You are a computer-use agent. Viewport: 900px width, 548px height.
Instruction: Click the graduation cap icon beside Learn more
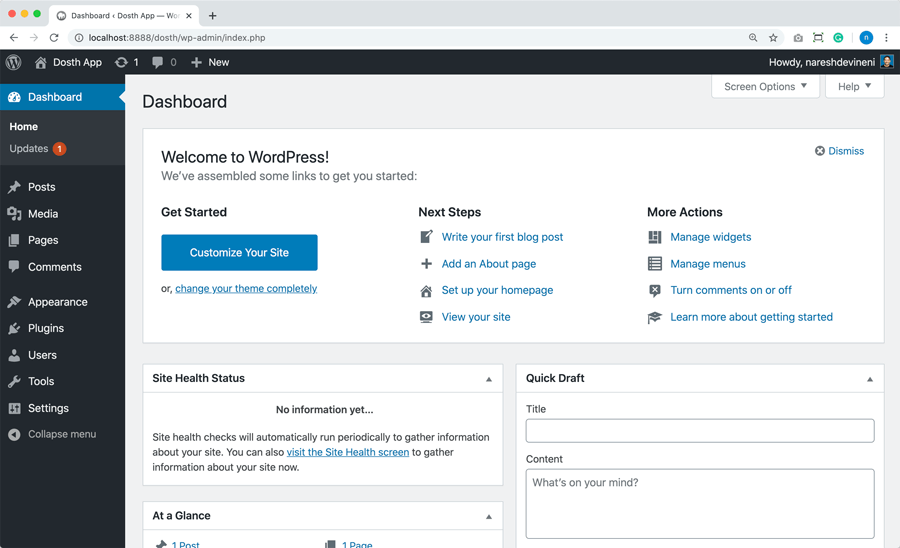[655, 317]
